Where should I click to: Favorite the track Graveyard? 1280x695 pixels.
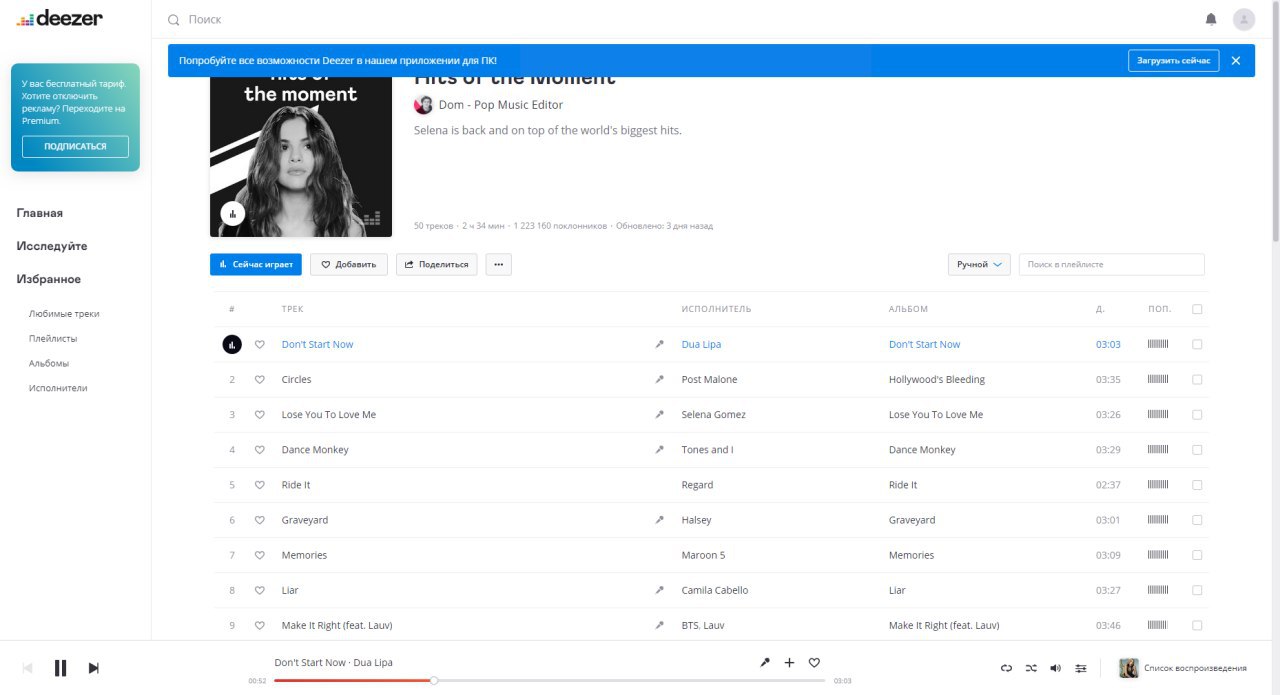point(260,520)
